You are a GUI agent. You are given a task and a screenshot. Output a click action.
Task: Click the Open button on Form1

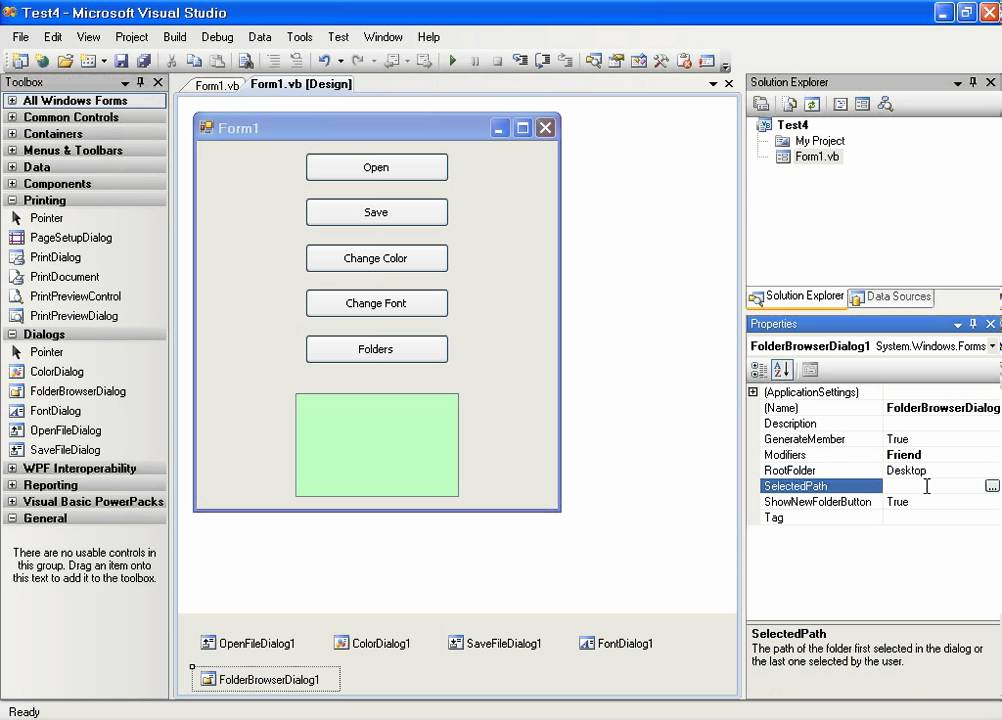click(376, 167)
